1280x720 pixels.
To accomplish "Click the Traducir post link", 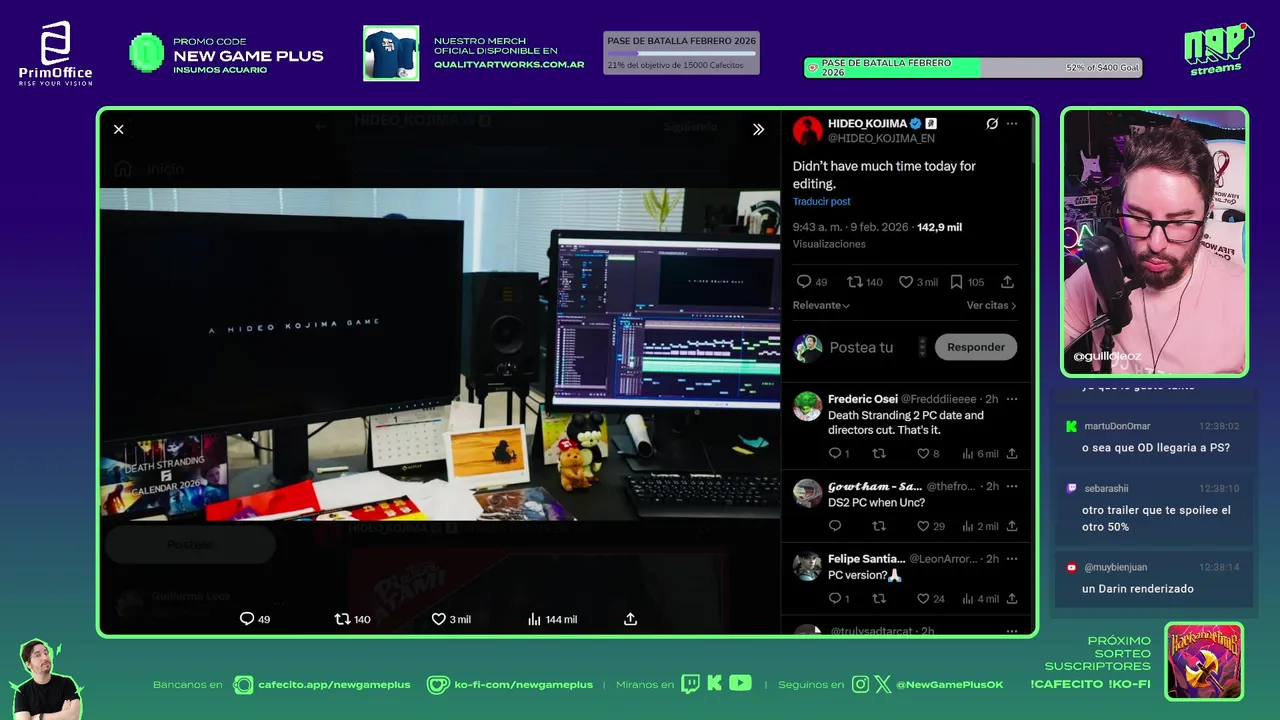I will coord(822,202).
